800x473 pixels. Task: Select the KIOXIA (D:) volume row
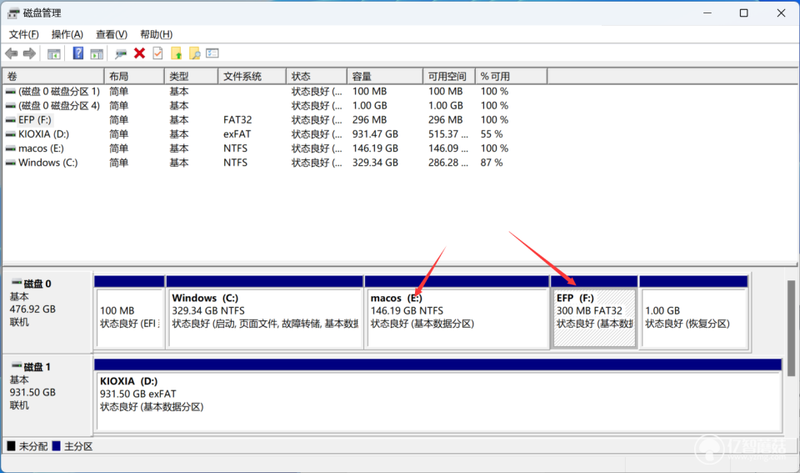pyautogui.click(x=255, y=134)
